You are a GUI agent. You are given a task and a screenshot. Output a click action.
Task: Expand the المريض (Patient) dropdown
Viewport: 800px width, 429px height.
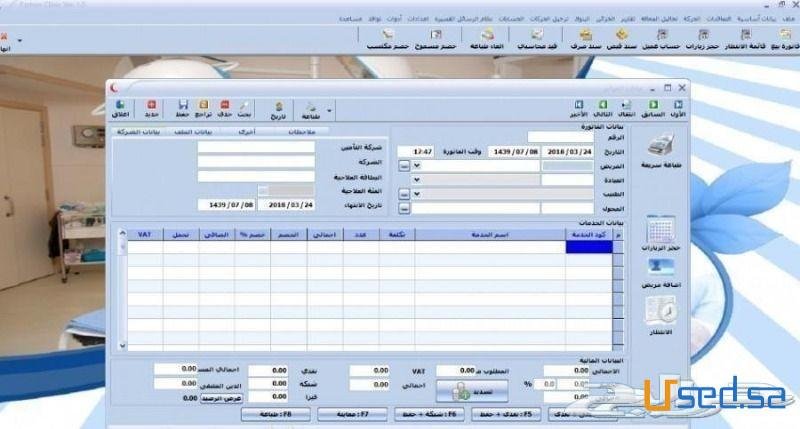coord(415,166)
